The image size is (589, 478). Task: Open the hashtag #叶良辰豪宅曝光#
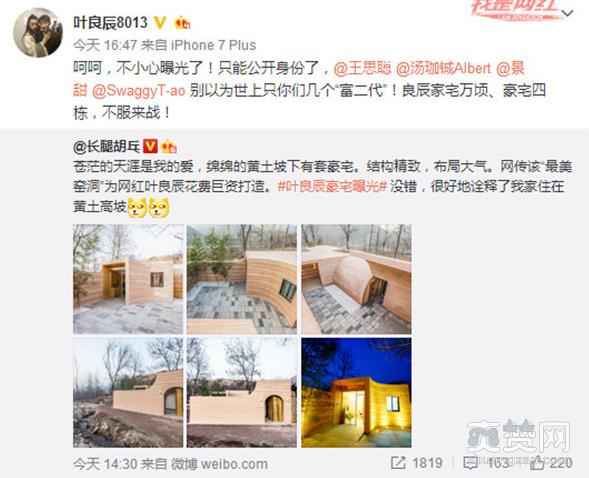pos(332,187)
